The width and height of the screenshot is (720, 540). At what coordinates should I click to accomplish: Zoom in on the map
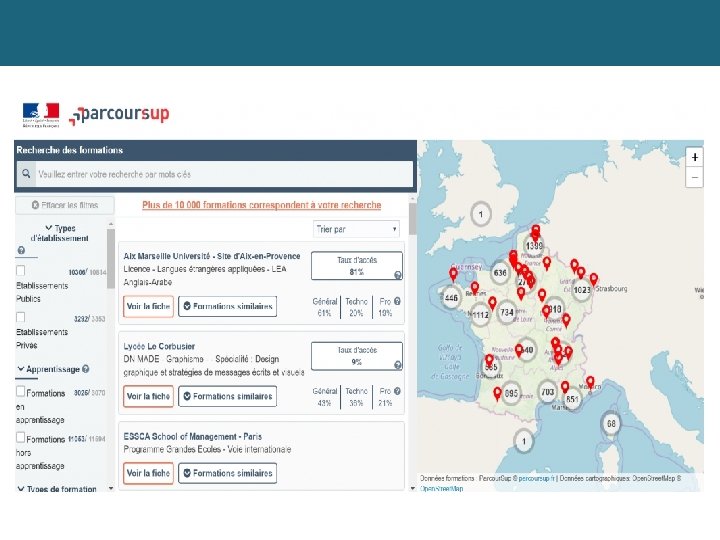click(695, 158)
